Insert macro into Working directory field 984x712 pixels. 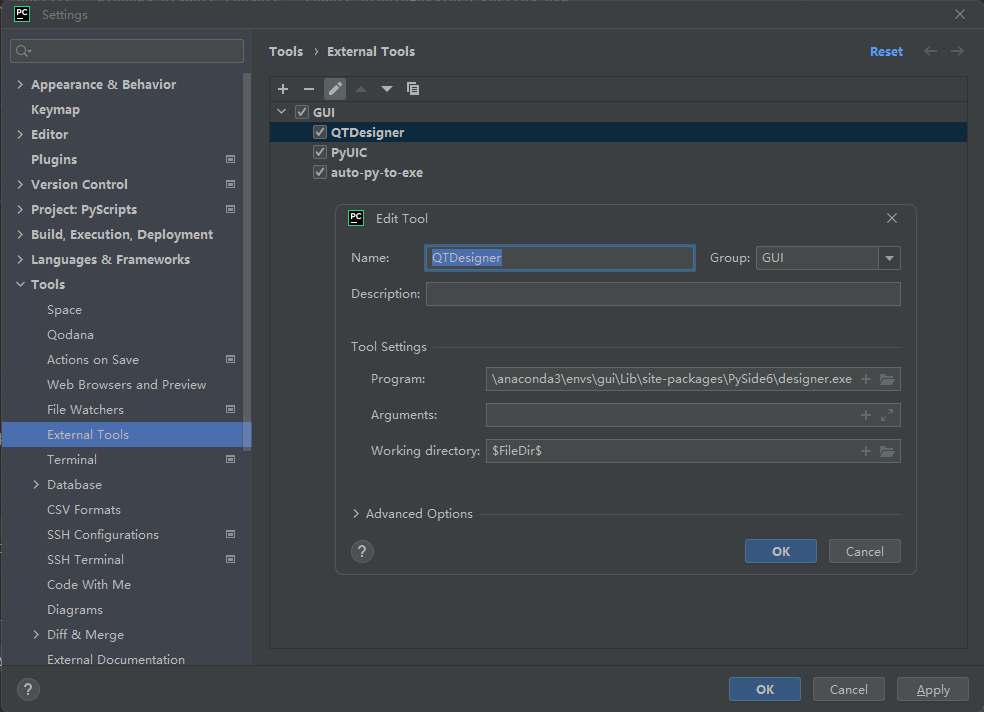[x=866, y=451]
